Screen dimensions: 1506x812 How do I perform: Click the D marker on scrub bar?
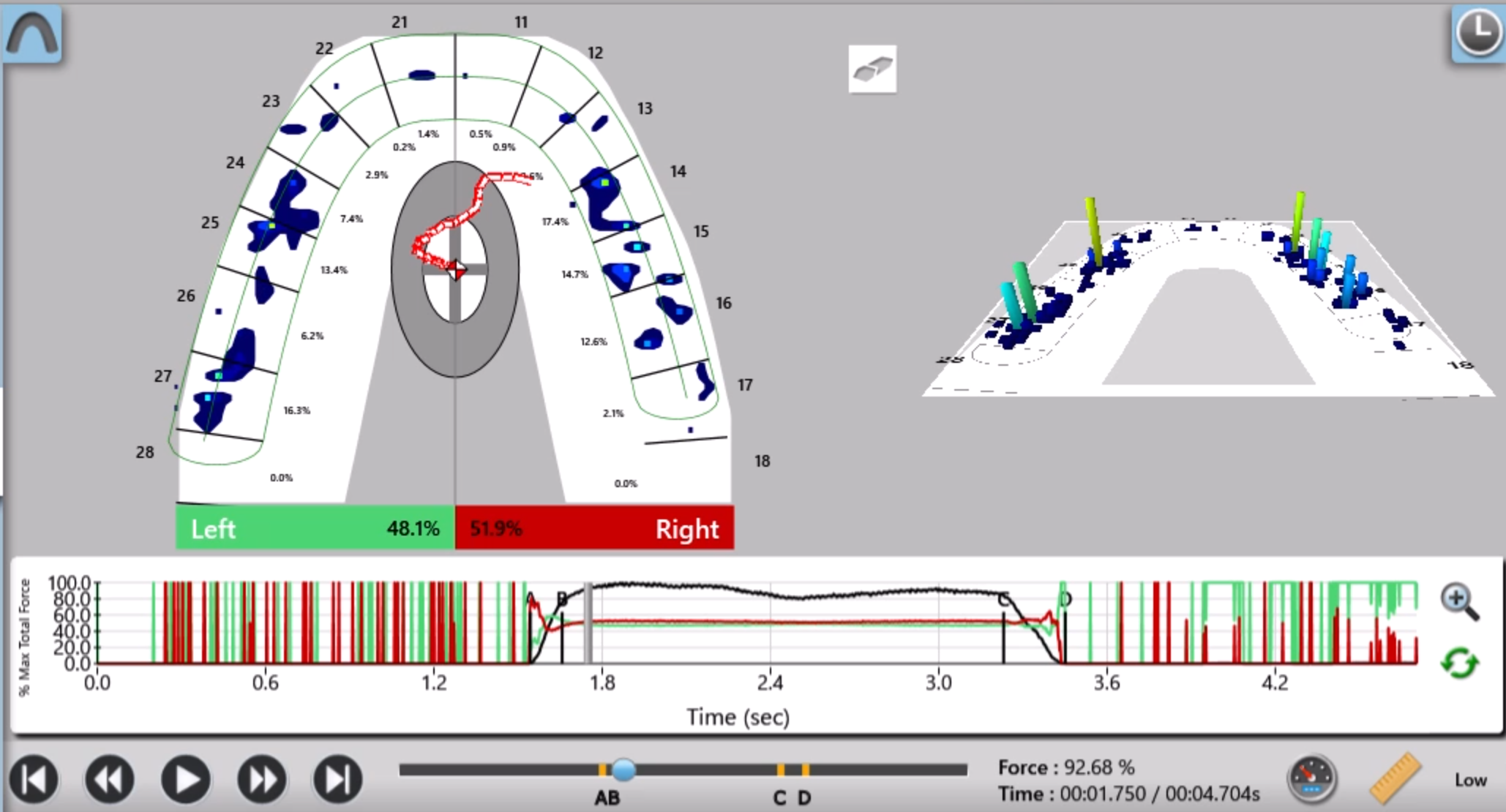pyautogui.click(x=805, y=770)
